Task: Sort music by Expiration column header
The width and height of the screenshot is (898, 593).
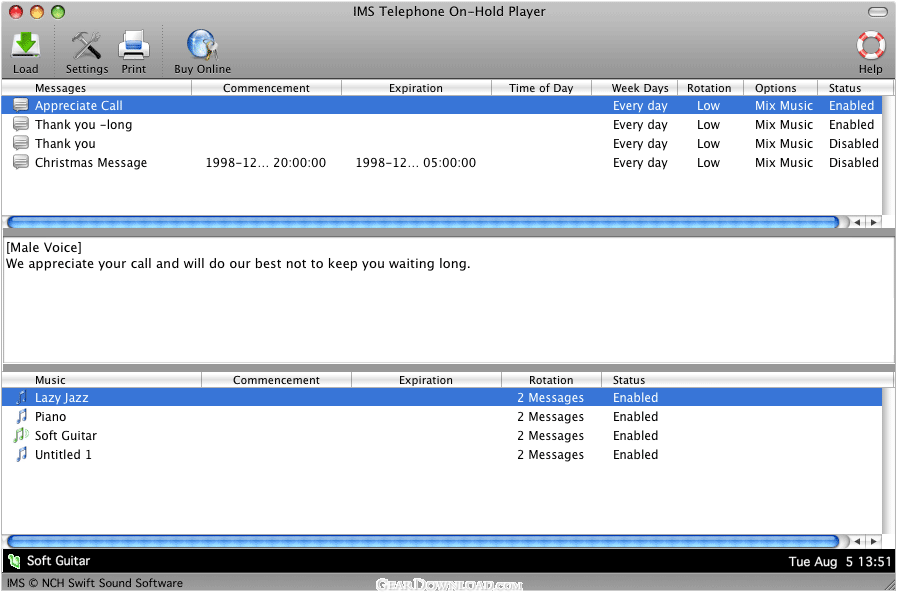Action: tap(426, 380)
